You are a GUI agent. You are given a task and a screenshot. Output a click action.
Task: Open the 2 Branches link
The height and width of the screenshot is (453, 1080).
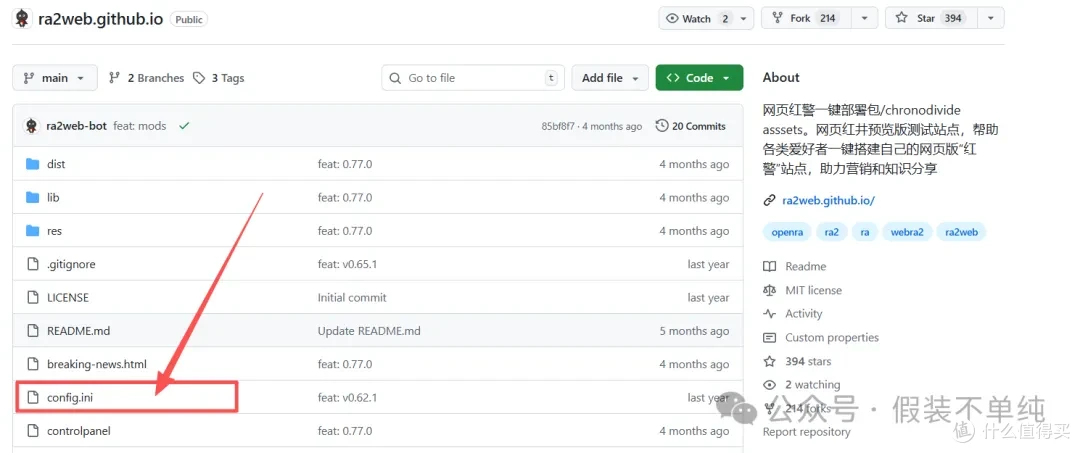click(147, 78)
